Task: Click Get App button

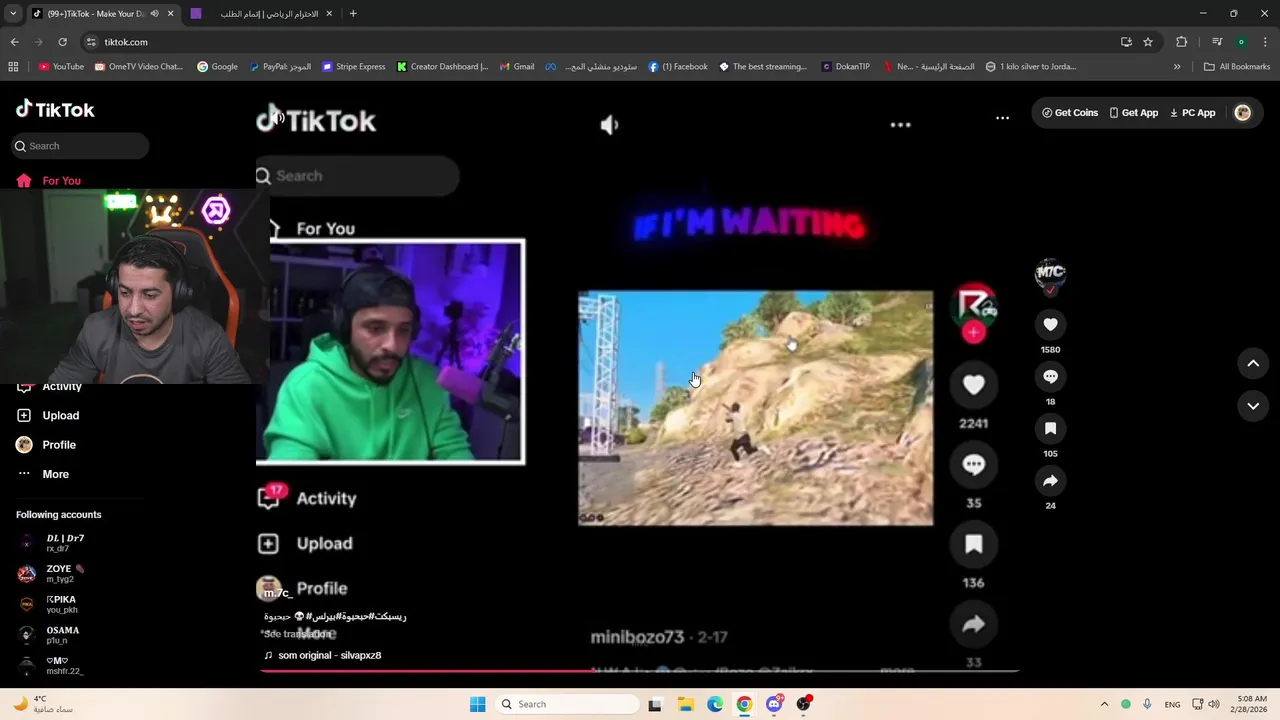Action: click(1134, 113)
